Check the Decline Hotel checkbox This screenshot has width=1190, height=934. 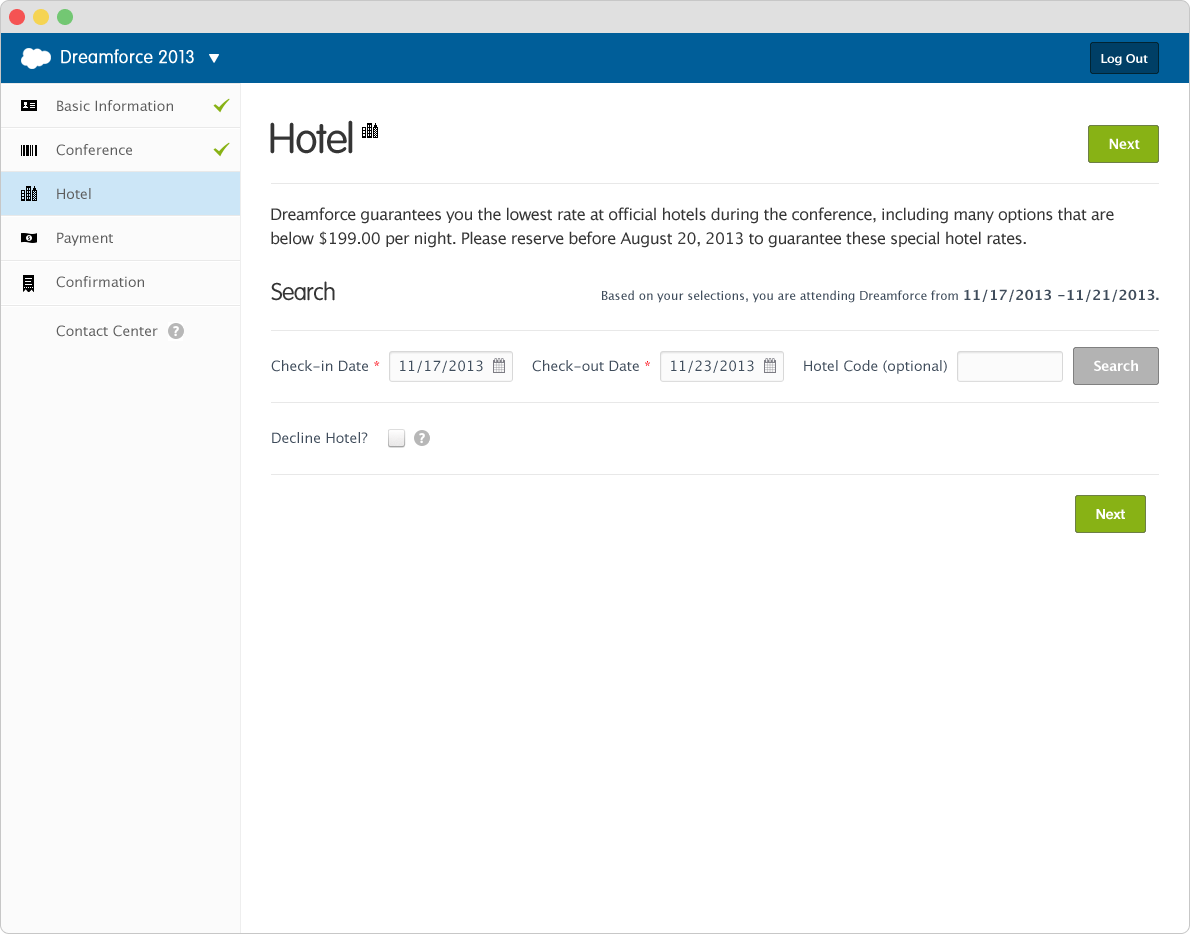tap(396, 438)
